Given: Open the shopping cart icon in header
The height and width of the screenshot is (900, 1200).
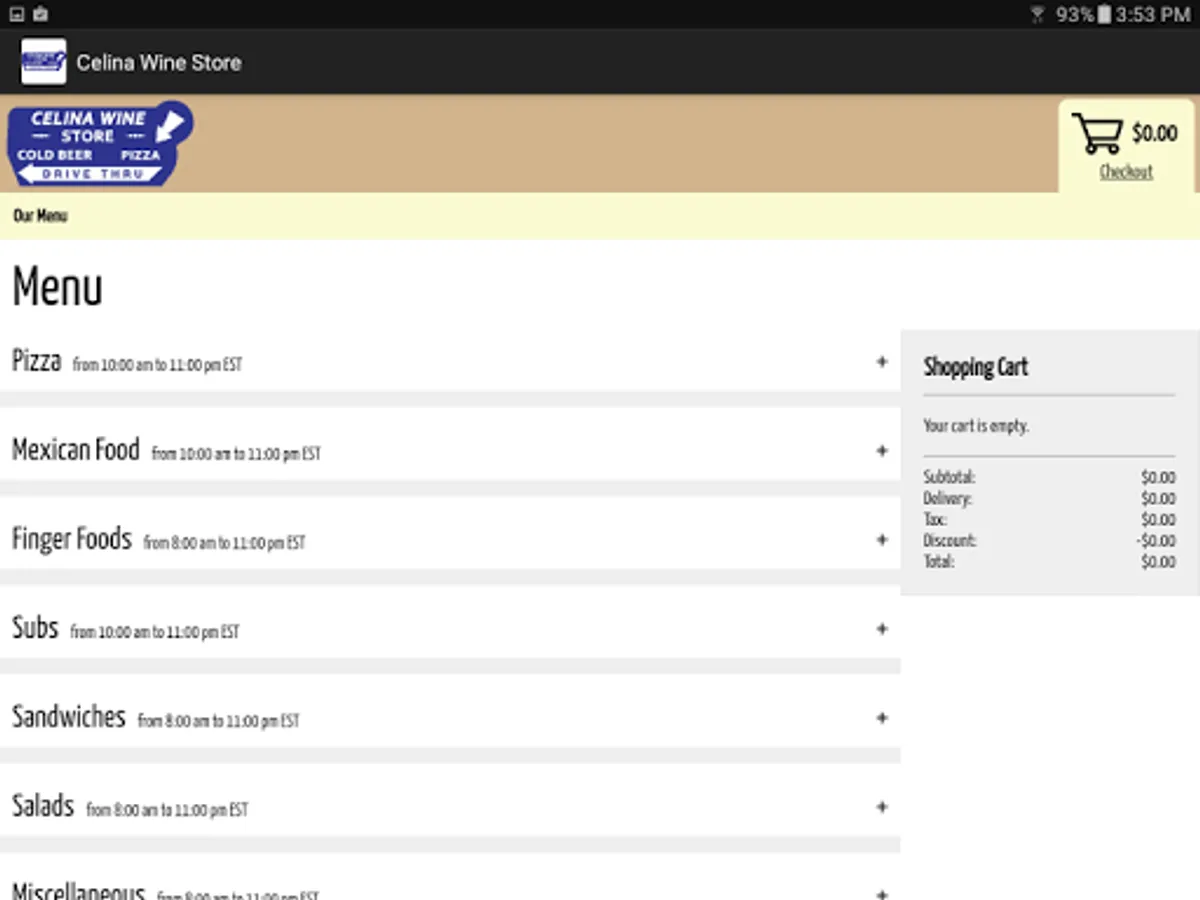Looking at the screenshot, I should [1097, 133].
